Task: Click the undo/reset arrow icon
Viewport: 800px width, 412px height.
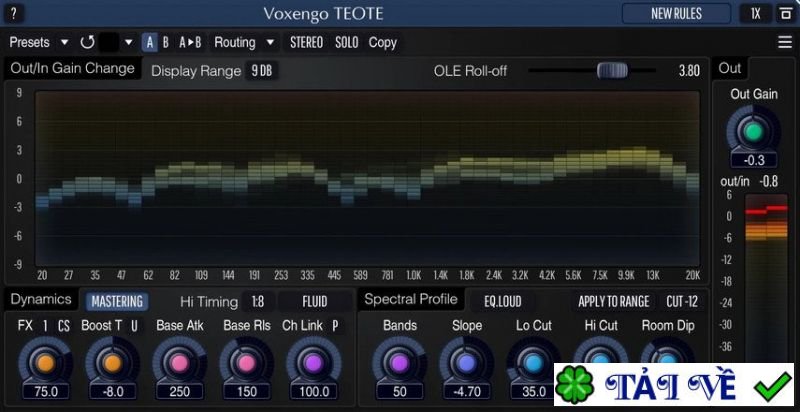Action: point(88,42)
